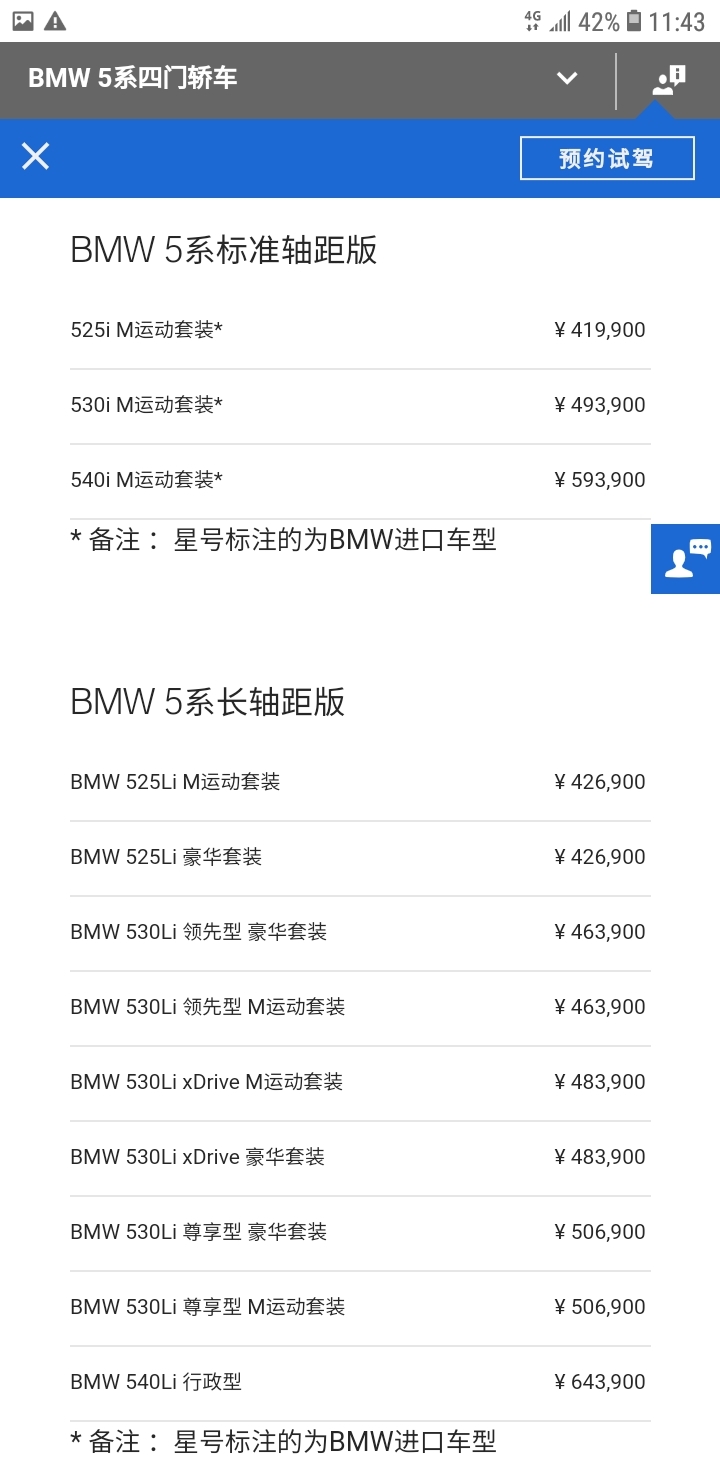Viewport: 720px width, 1480px height.
Task: Choose BMW 525Li M运动套装 model
Action: (360, 783)
